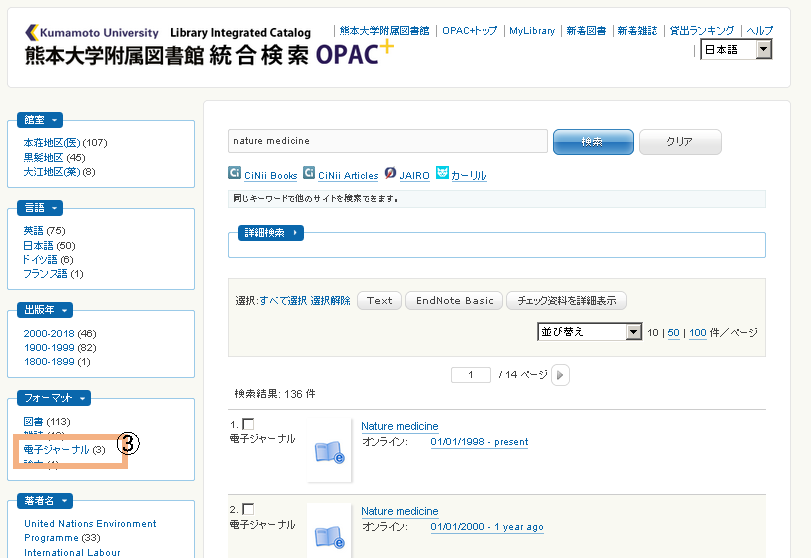Filter by 電子ジャーナル format
This screenshot has height=558, width=811.
pos(56,450)
